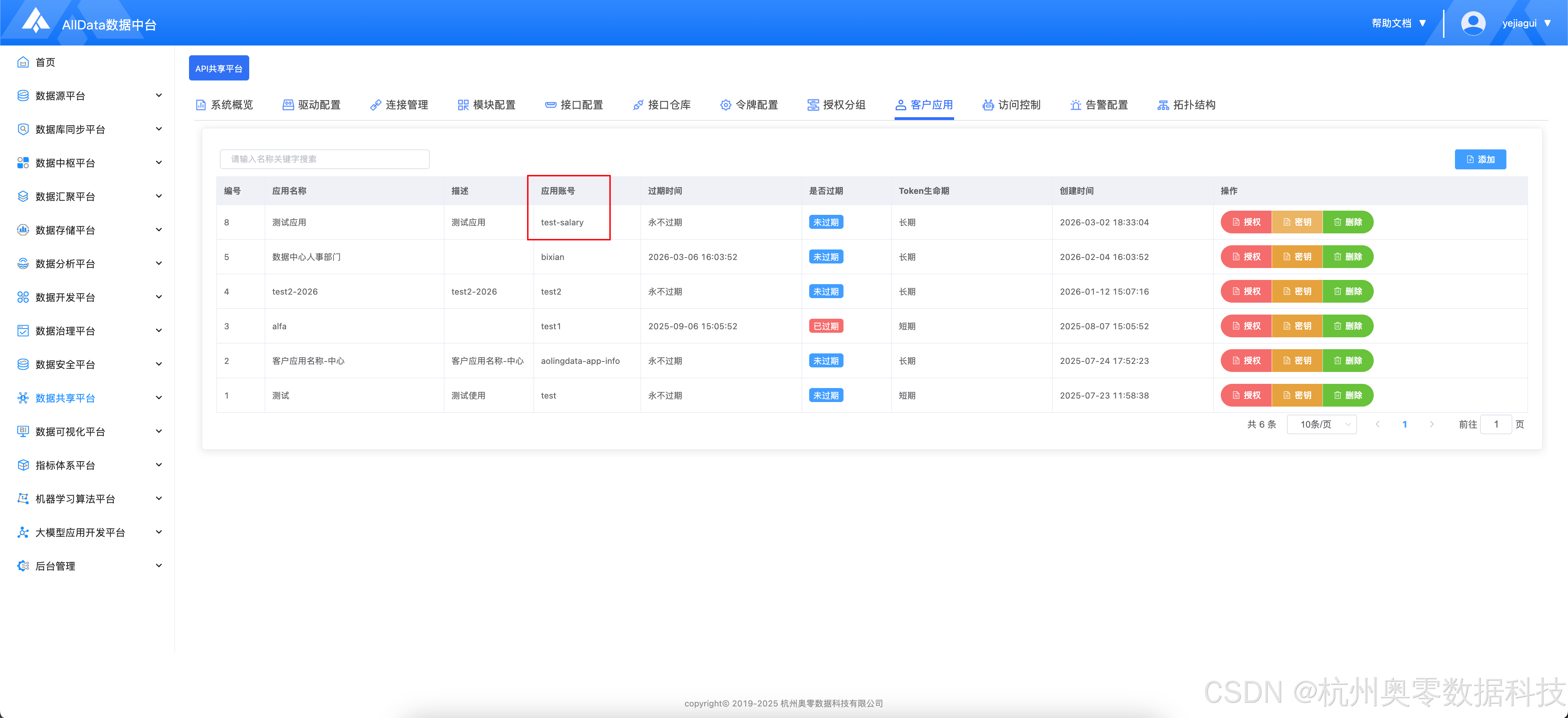Screen dimensions: 1568x718
Task: Click the 数据治理平台 sidebar icon
Action: tap(23, 331)
